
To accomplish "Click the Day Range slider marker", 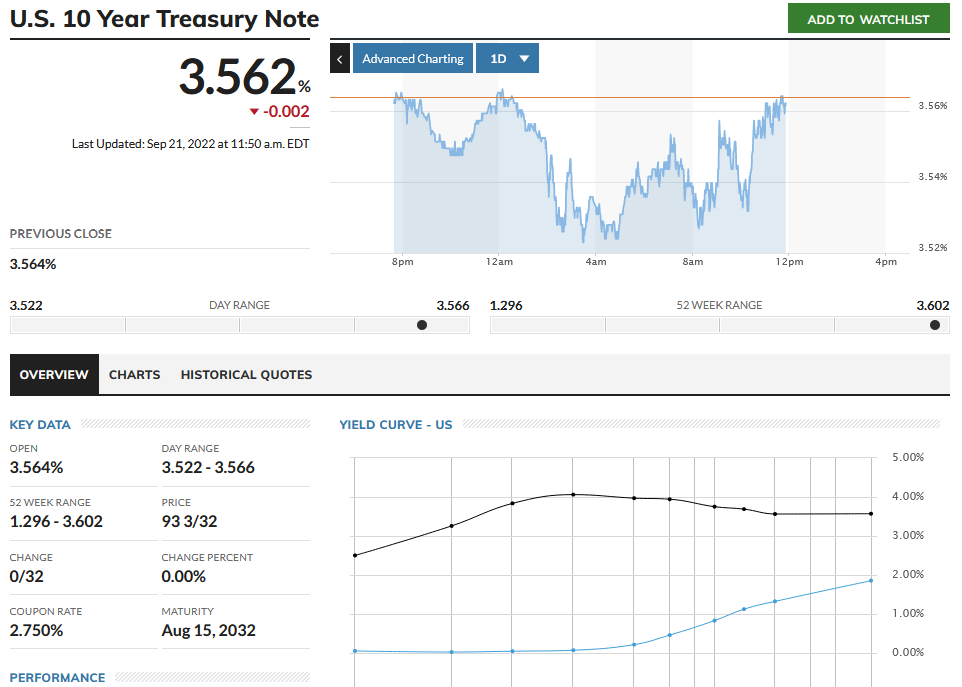I will click(421, 325).
